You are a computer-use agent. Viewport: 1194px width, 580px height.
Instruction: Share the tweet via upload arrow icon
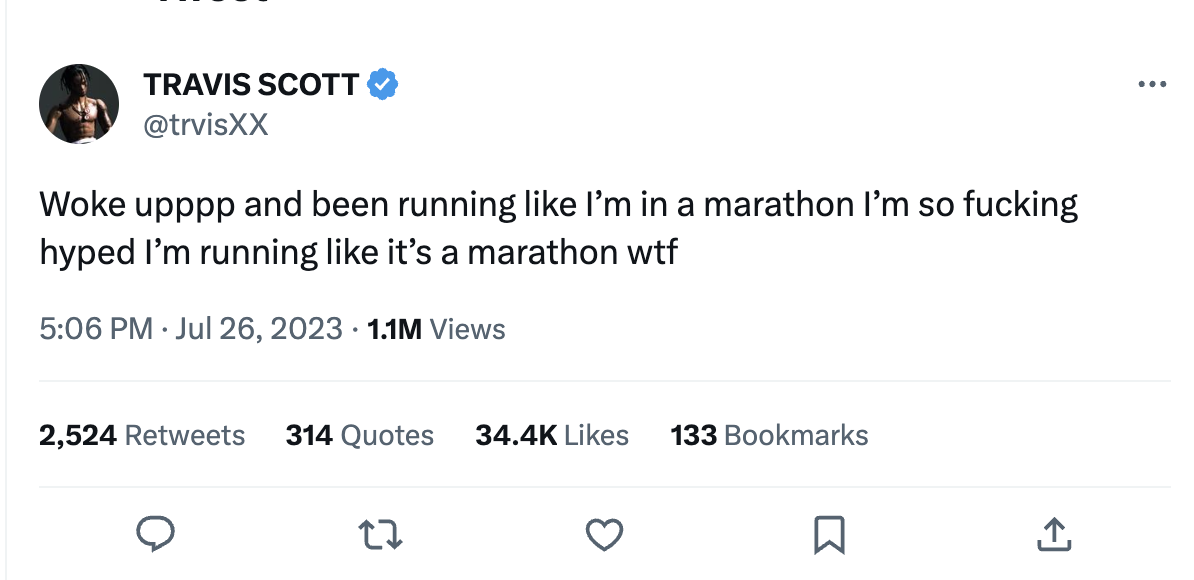[x=1053, y=535]
